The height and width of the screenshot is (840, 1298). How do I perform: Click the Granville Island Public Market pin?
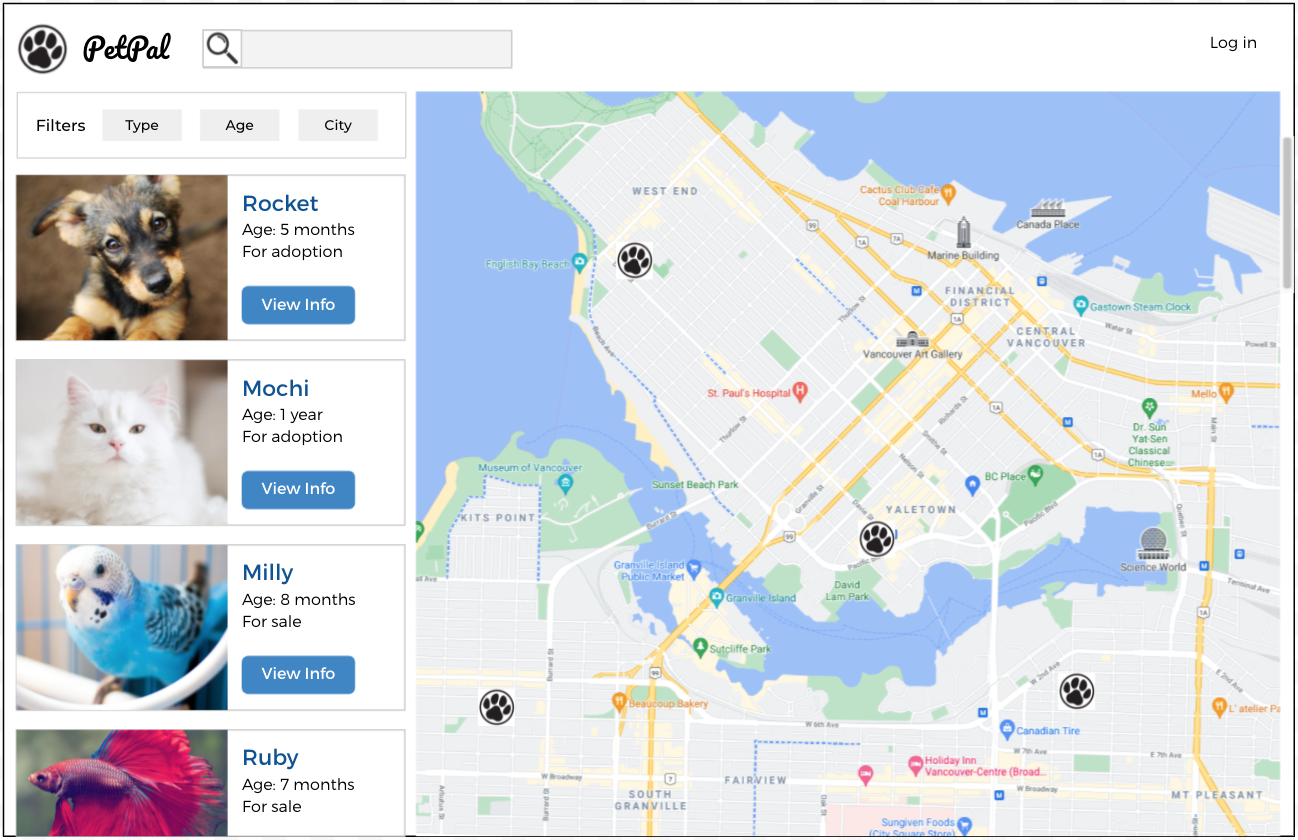point(695,568)
